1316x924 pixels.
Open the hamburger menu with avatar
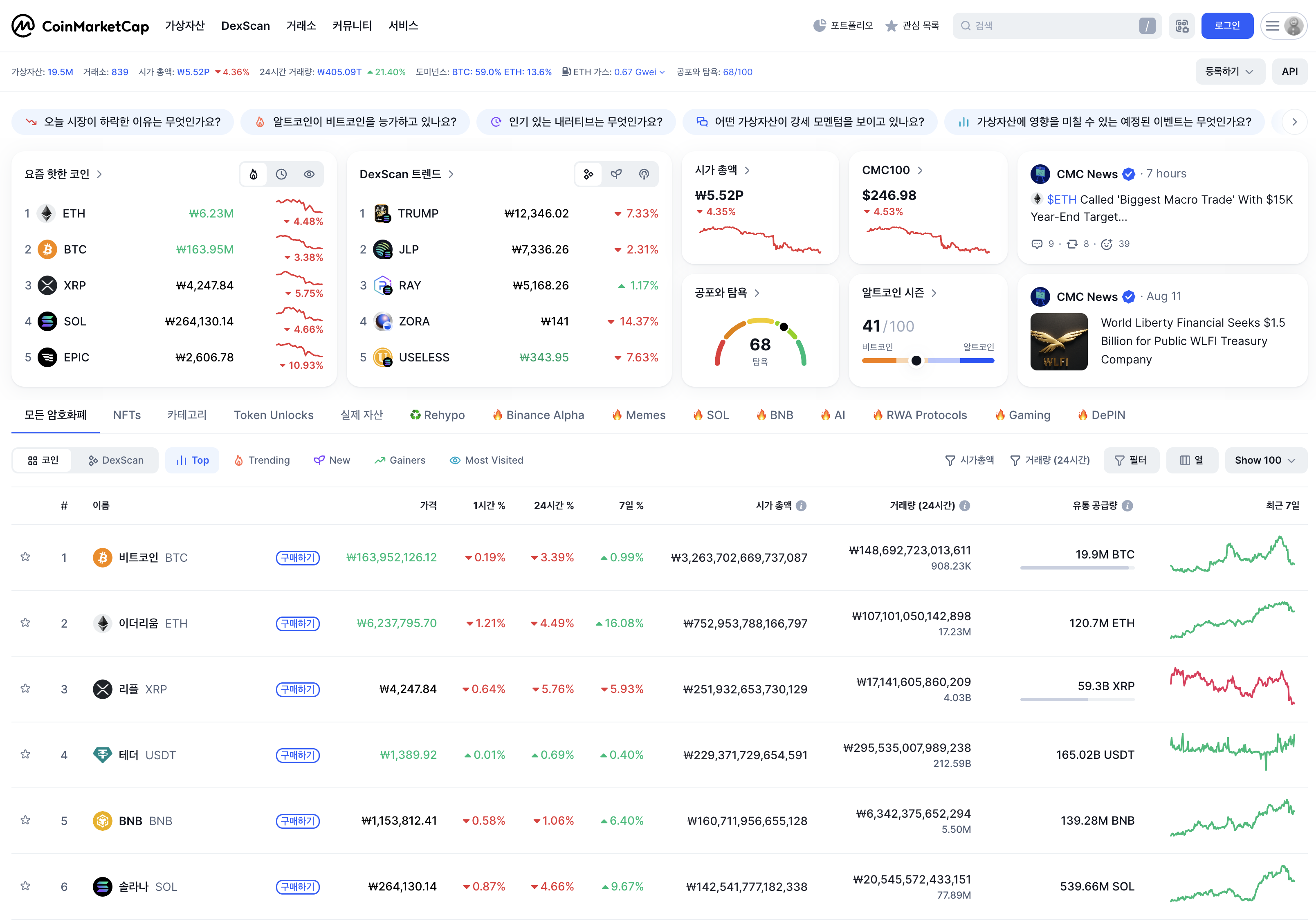click(x=1284, y=26)
